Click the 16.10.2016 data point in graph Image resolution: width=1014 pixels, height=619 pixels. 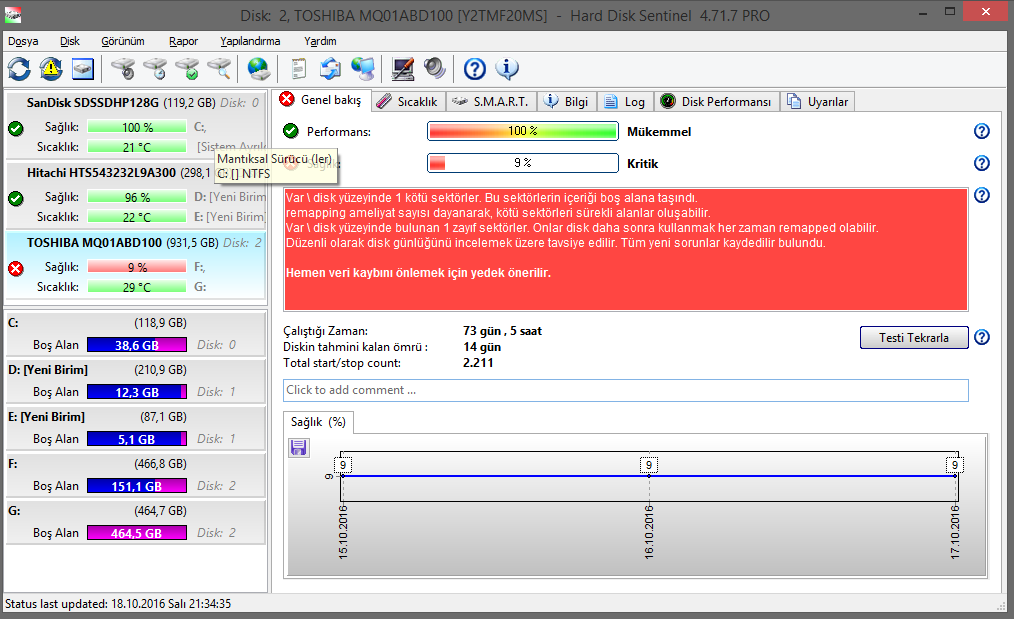pyautogui.click(x=649, y=476)
